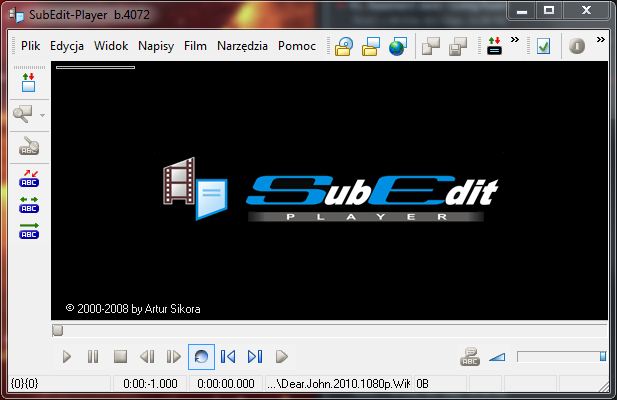The height and width of the screenshot is (400, 617).
Task: Click the Stop button
Action: click(120, 357)
